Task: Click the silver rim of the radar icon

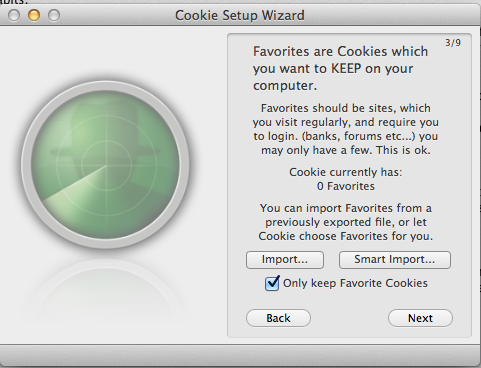Action: [x=106, y=85]
